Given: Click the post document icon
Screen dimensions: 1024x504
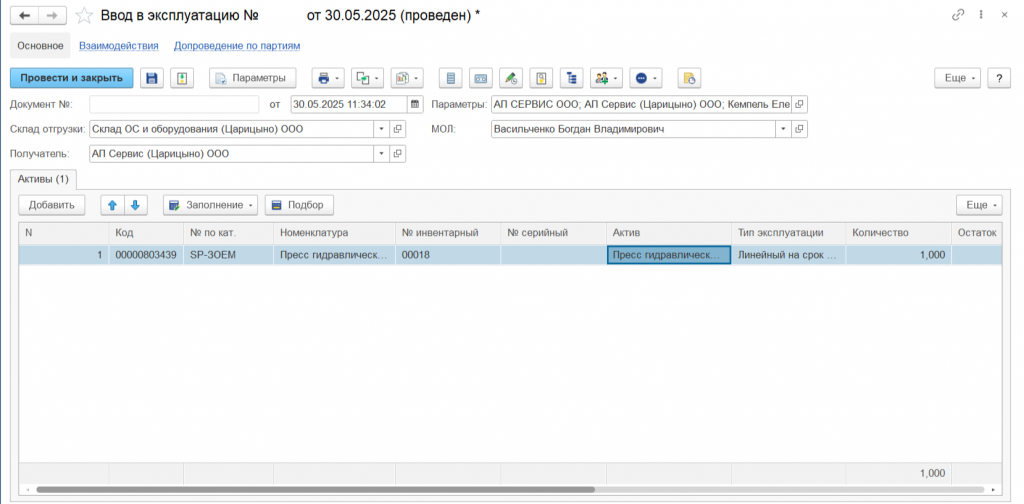Looking at the screenshot, I should (181, 78).
